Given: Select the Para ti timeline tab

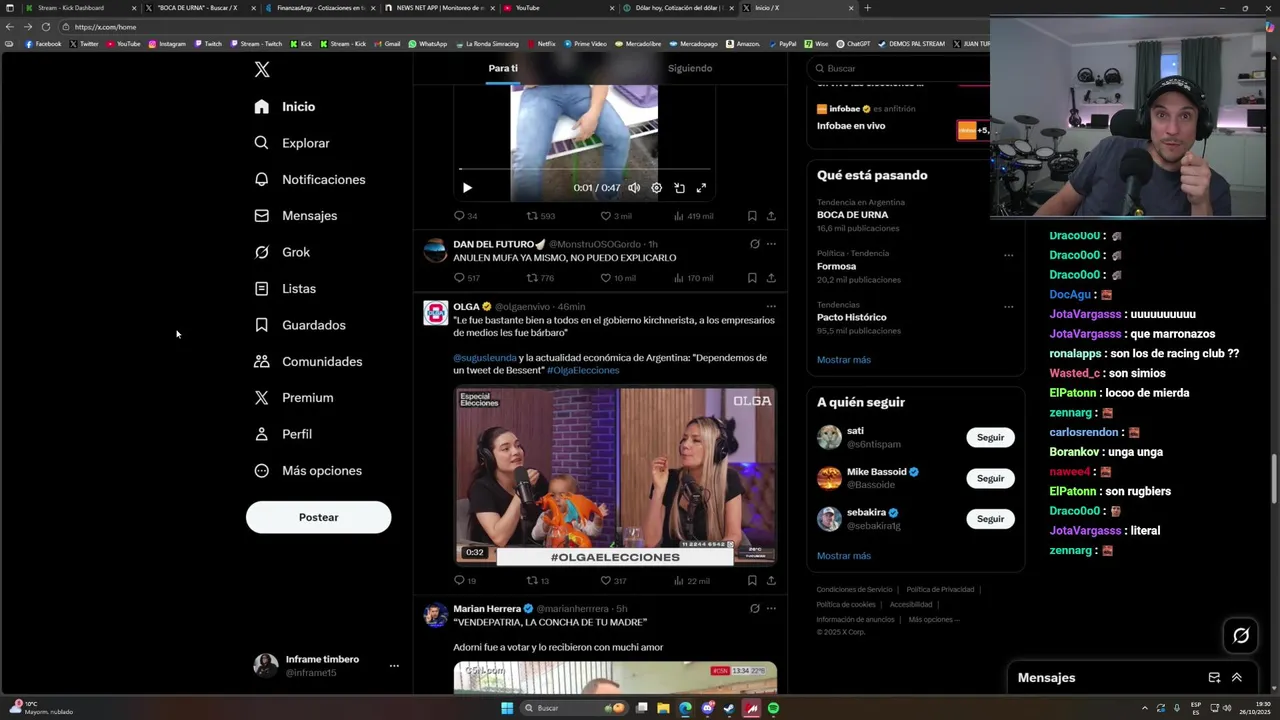Looking at the screenshot, I should click(503, 68).
